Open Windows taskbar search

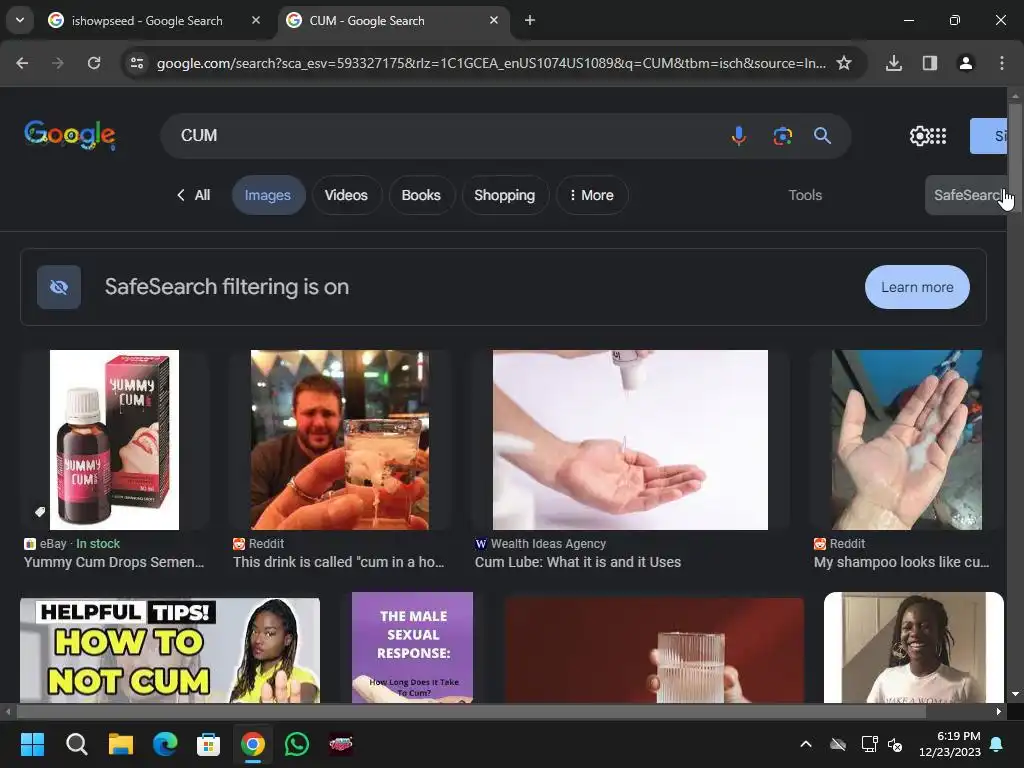tap(76, 744)
